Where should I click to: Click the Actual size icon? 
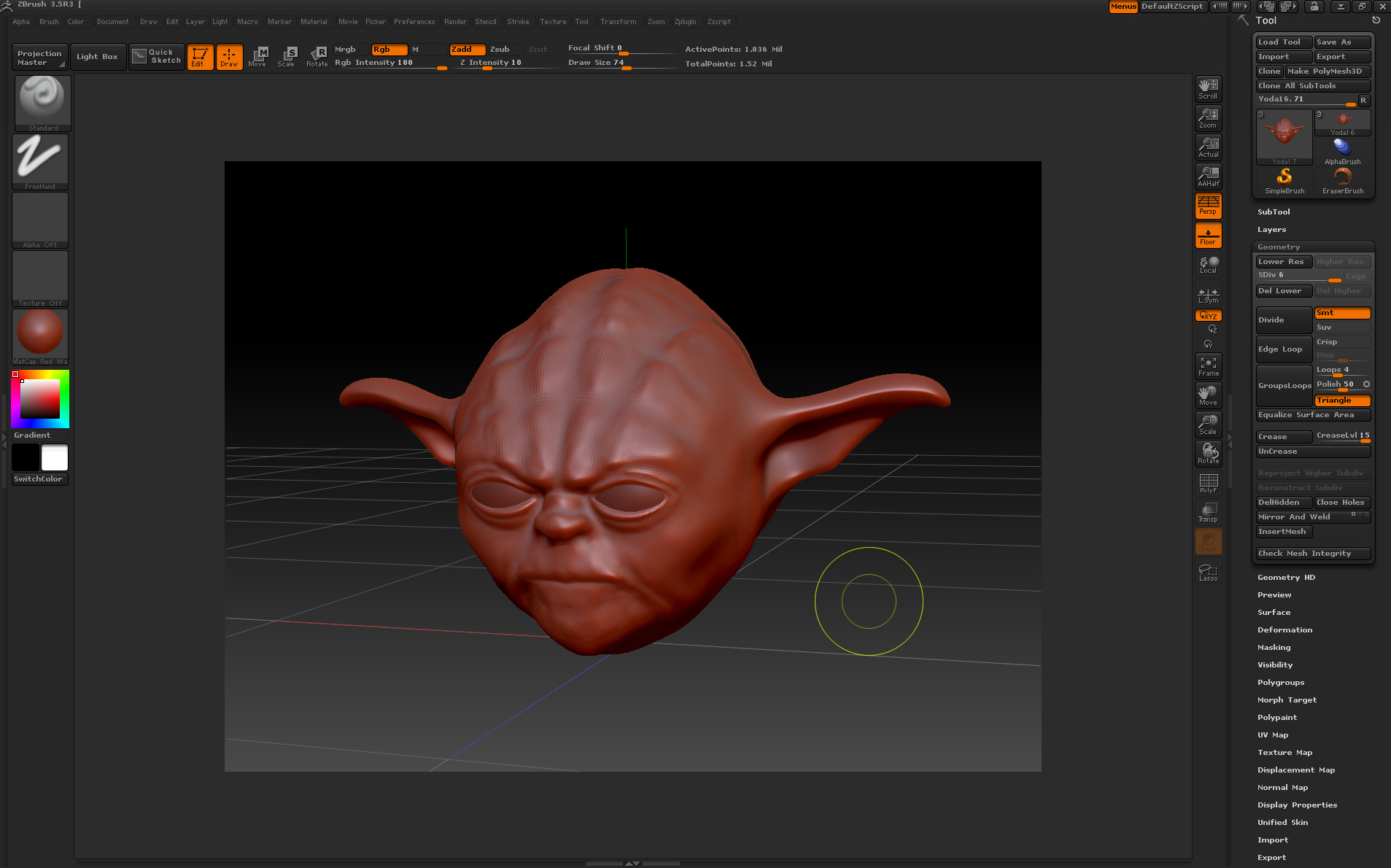tap(1208, 147)
